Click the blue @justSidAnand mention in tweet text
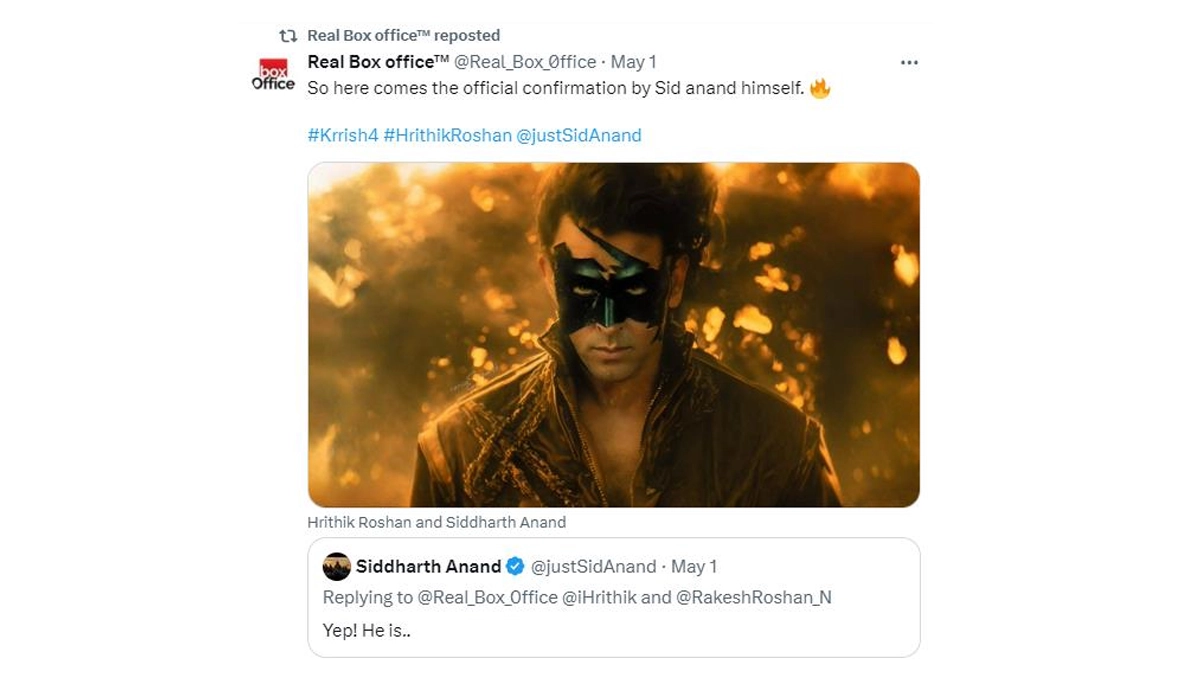The image size is (1200, 675). 578,135
